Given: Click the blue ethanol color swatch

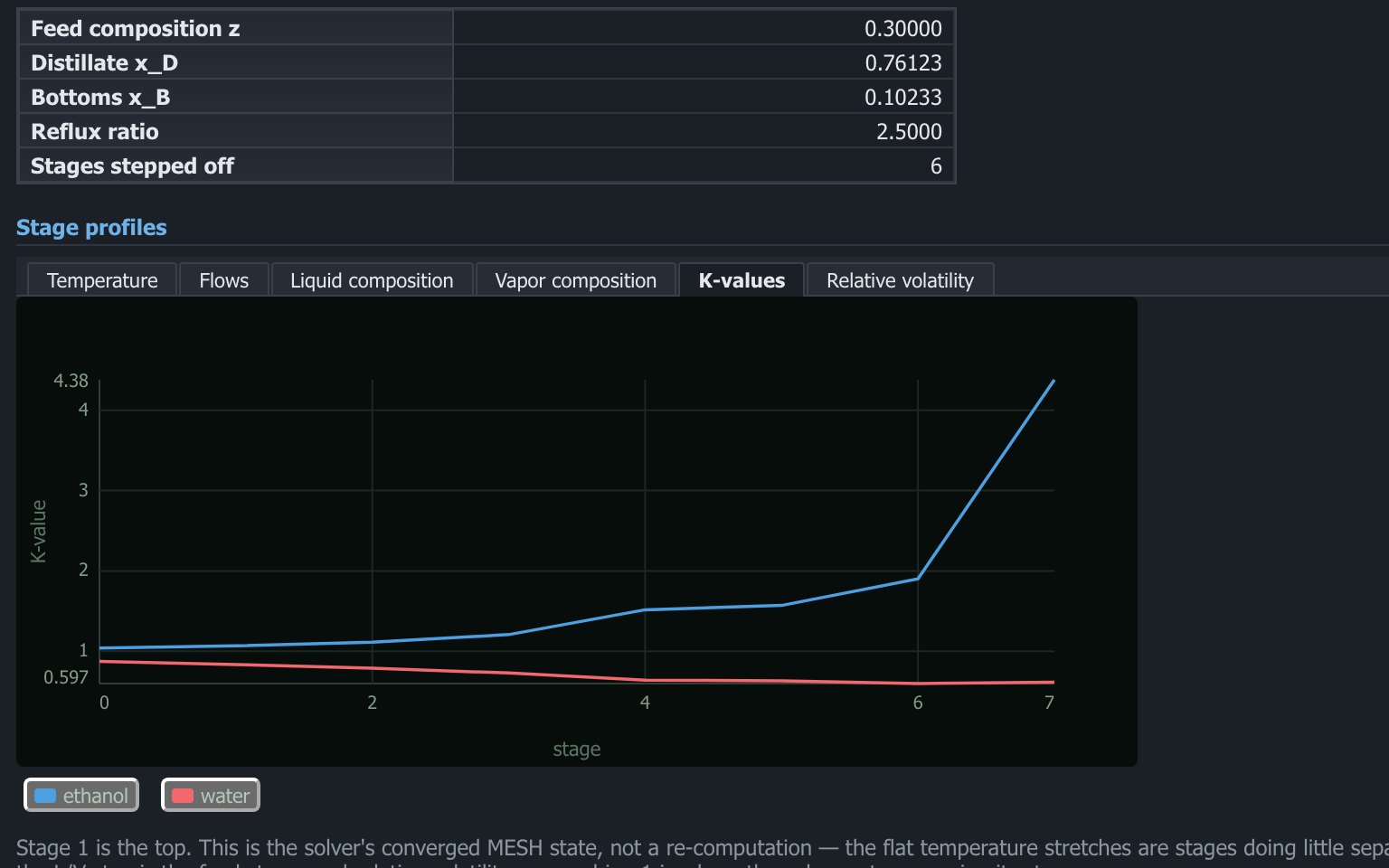Looking at the screenshot, I should pyautogui.click(x=45, y=796).
